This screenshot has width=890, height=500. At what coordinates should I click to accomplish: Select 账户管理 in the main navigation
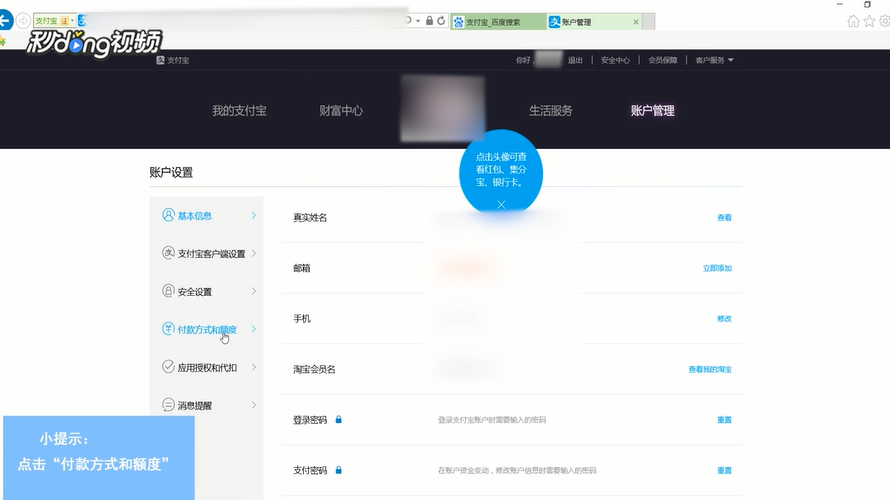[x=652, y=111]
